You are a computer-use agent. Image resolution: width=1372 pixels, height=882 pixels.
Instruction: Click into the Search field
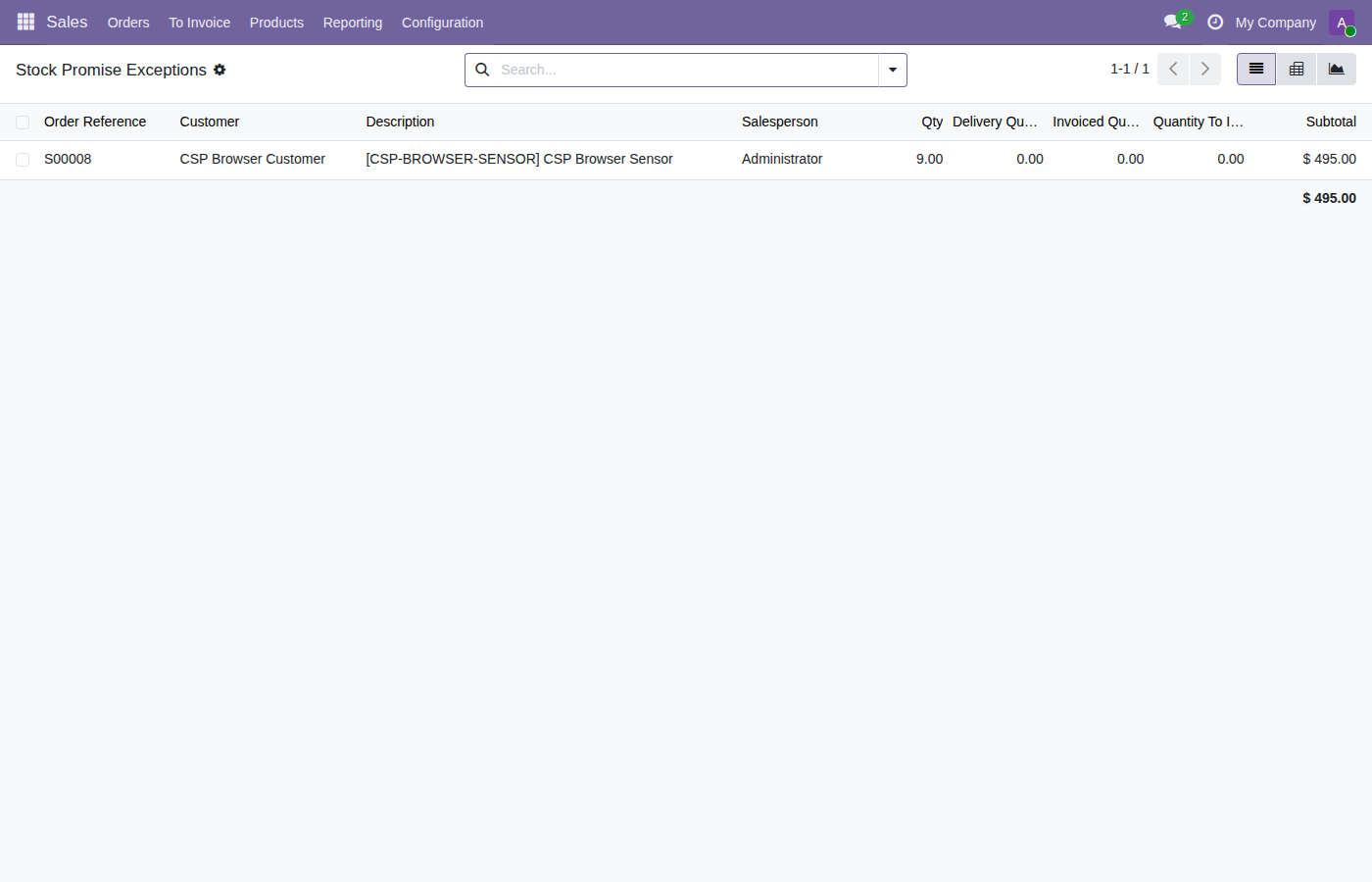686,70
